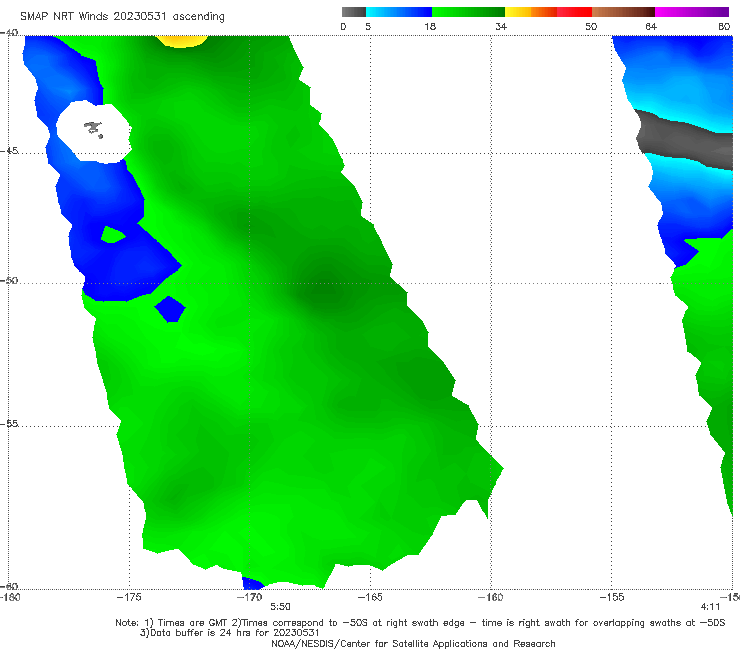Screen dimensions: 740x650
Task: Click the longitude label "-175"
Action: [129, 597]
